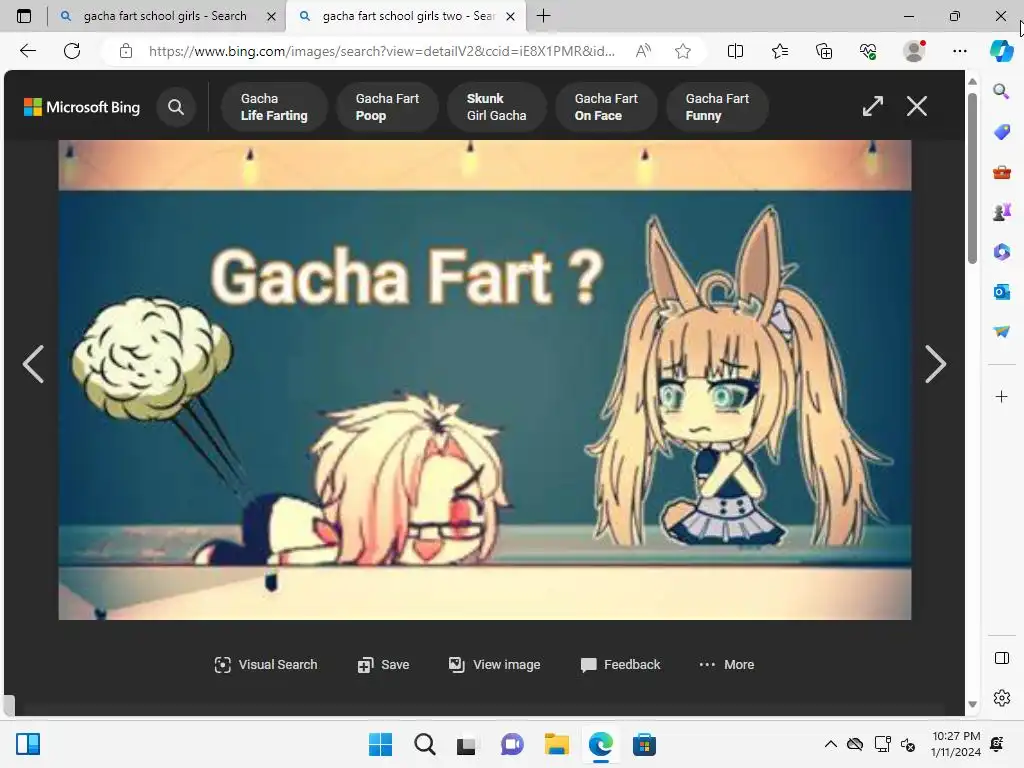Open Outlook in sidebar

pos(1001,292)
